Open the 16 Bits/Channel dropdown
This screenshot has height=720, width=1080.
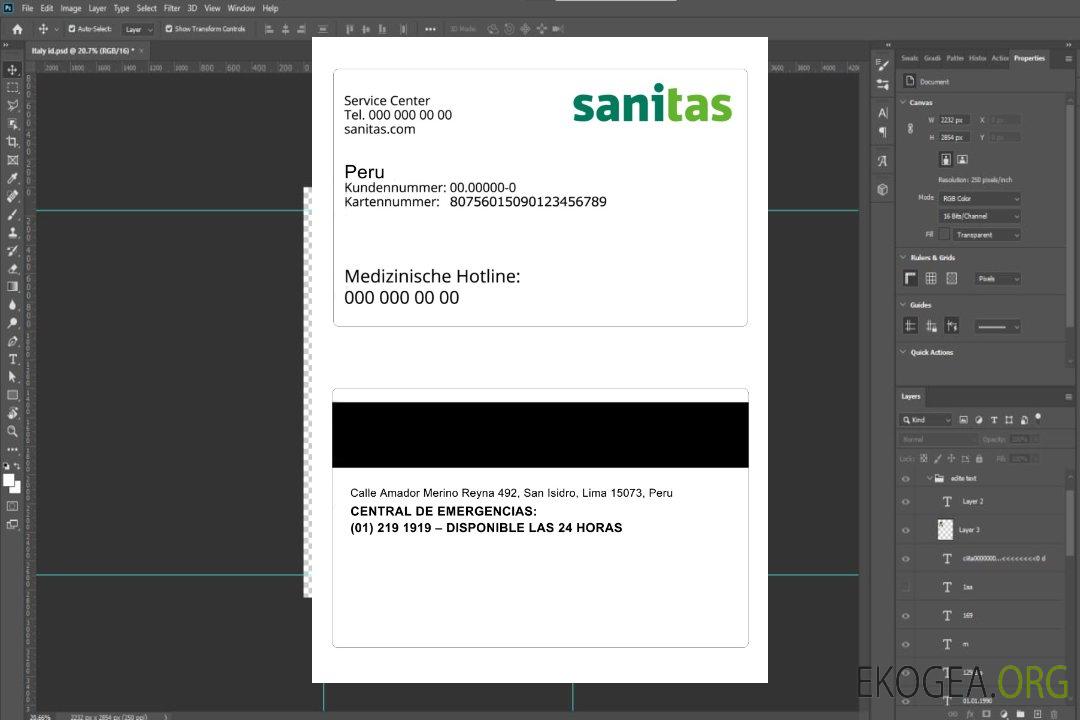[x=979, y=216]
